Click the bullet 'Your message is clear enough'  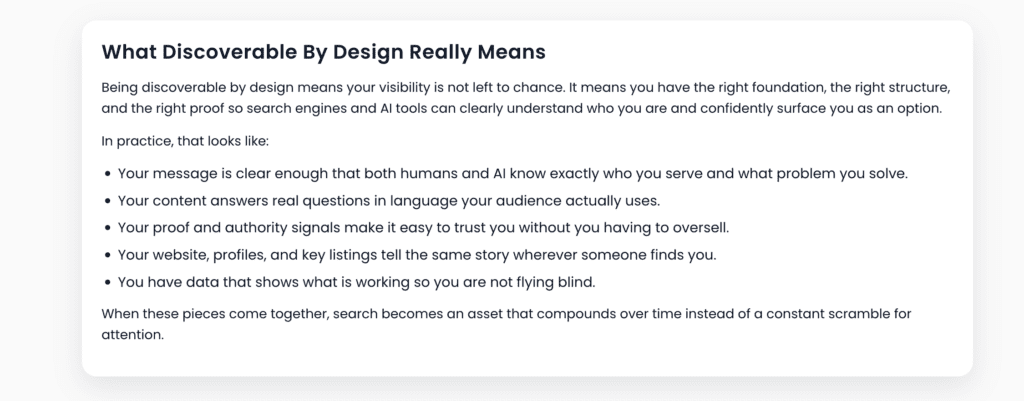coord(512,173)
